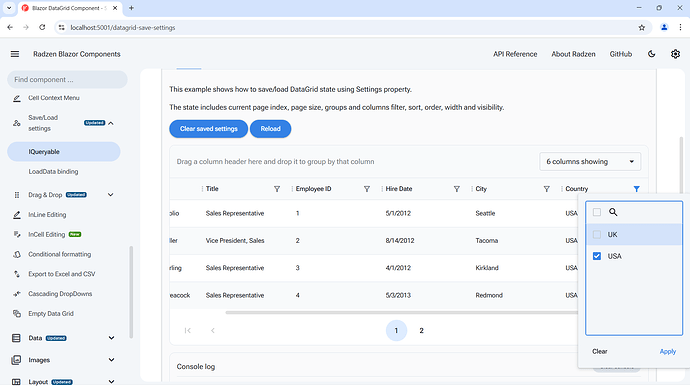Go back in browser history
This screenshot has height=386, width=690.
click(10, 27)
